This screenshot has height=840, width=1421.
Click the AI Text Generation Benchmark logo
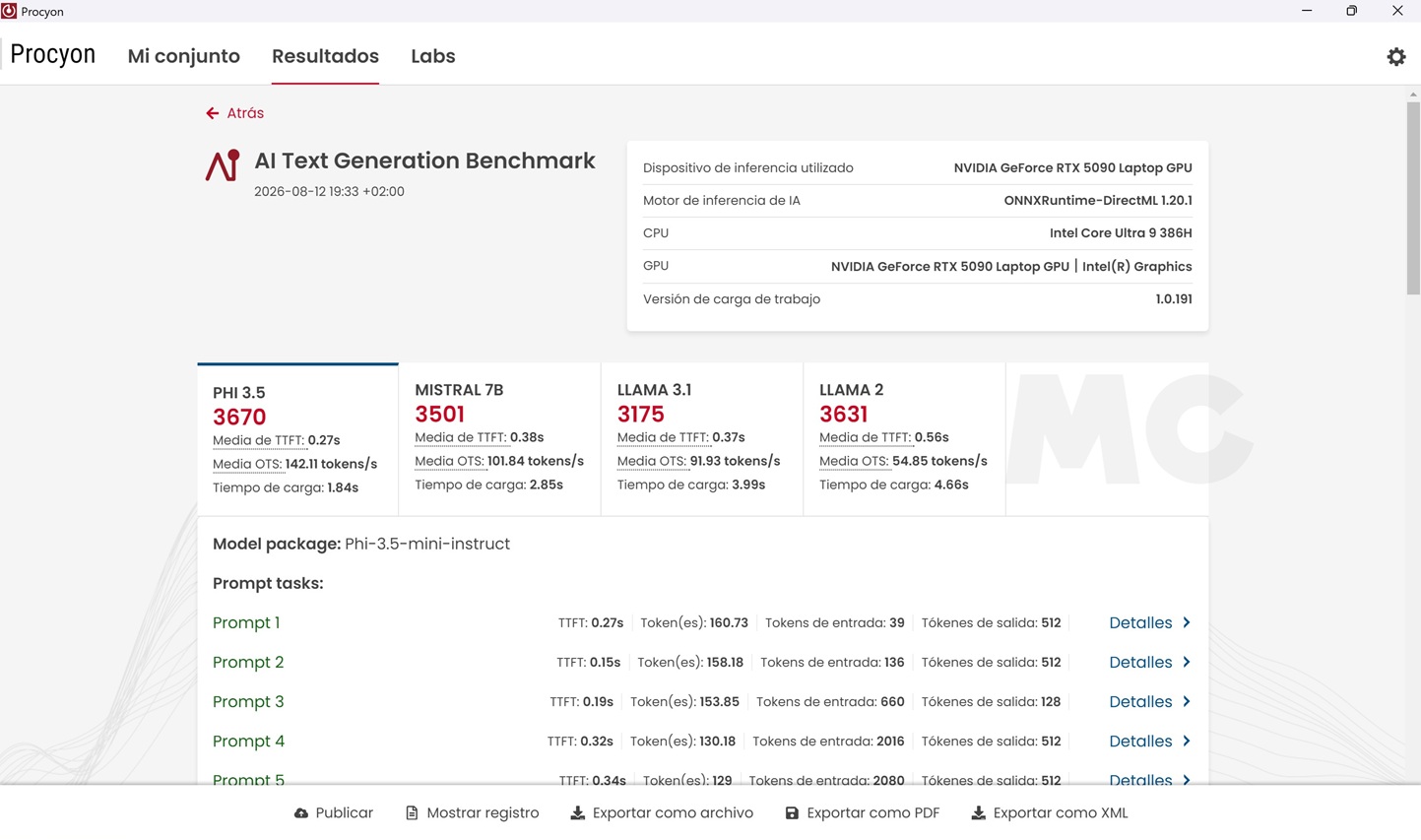coord(223,164)
